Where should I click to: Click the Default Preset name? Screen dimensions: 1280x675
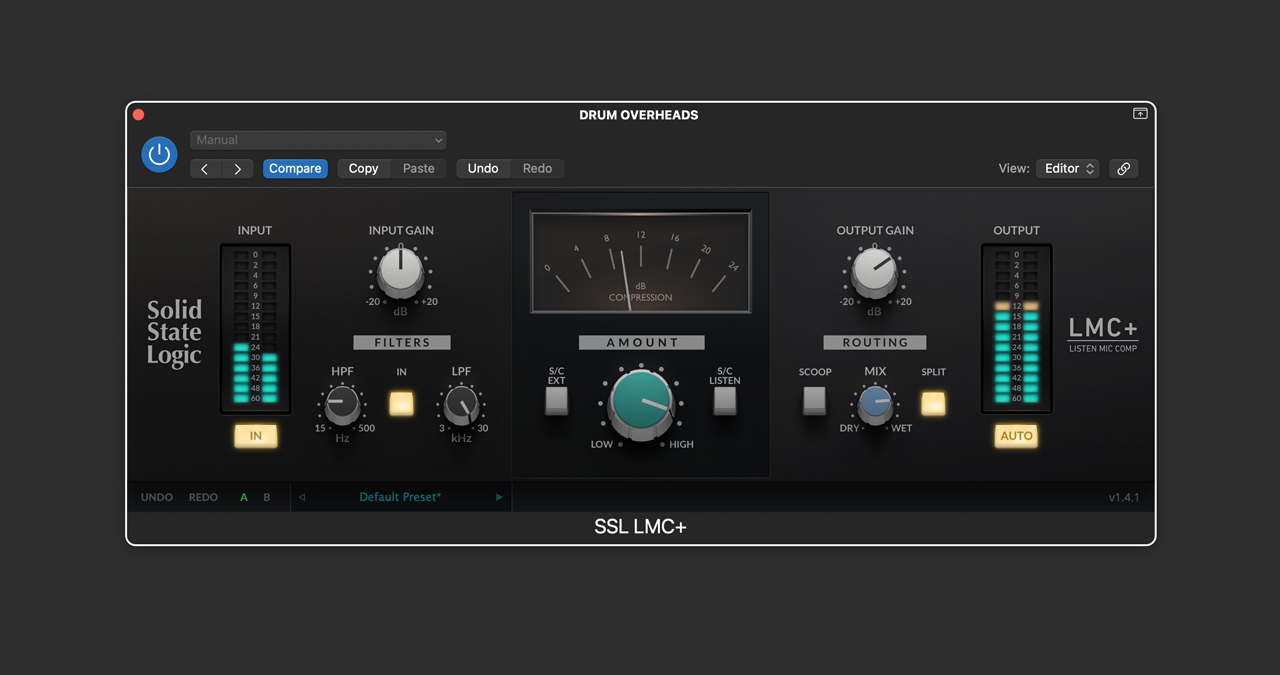point(400,497)
